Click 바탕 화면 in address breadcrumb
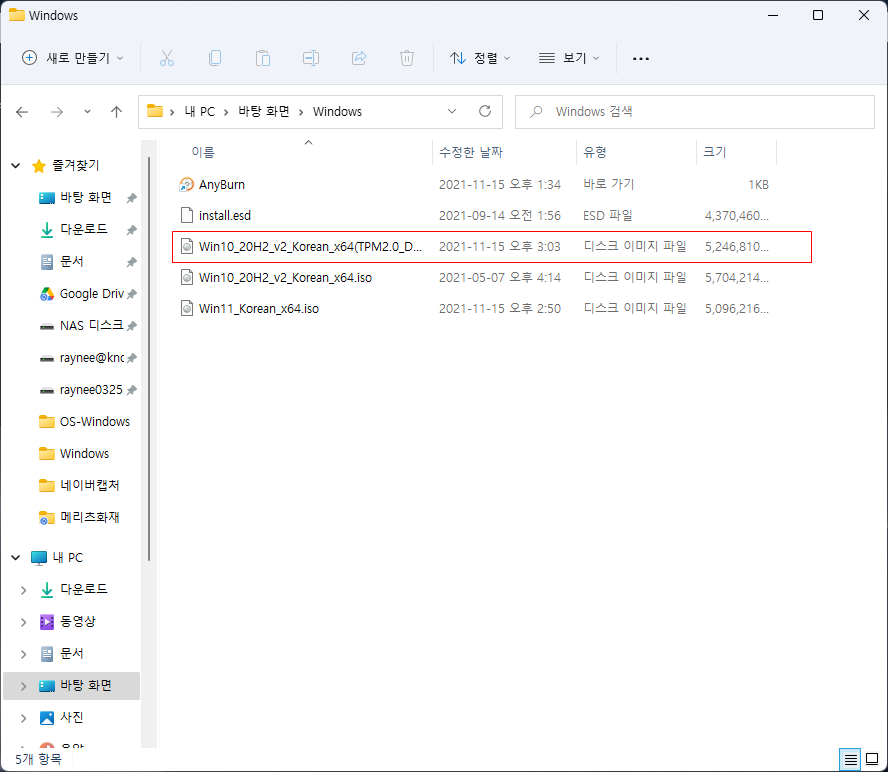 click(x=263, y=112)
